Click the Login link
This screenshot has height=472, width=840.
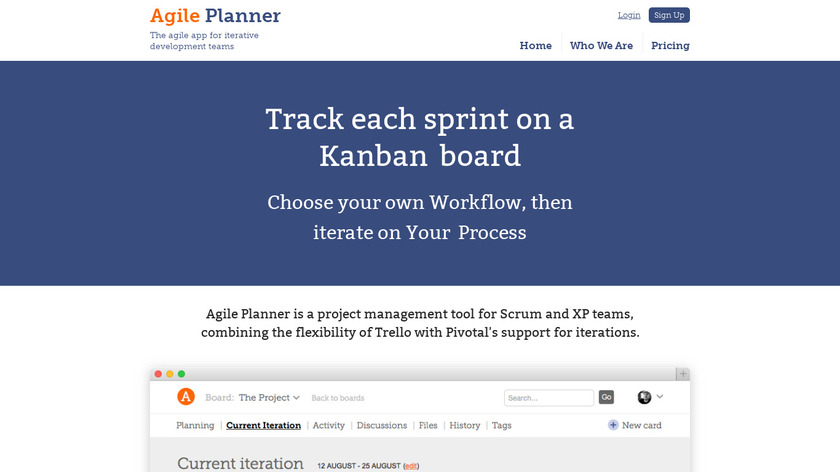[629, 15]
